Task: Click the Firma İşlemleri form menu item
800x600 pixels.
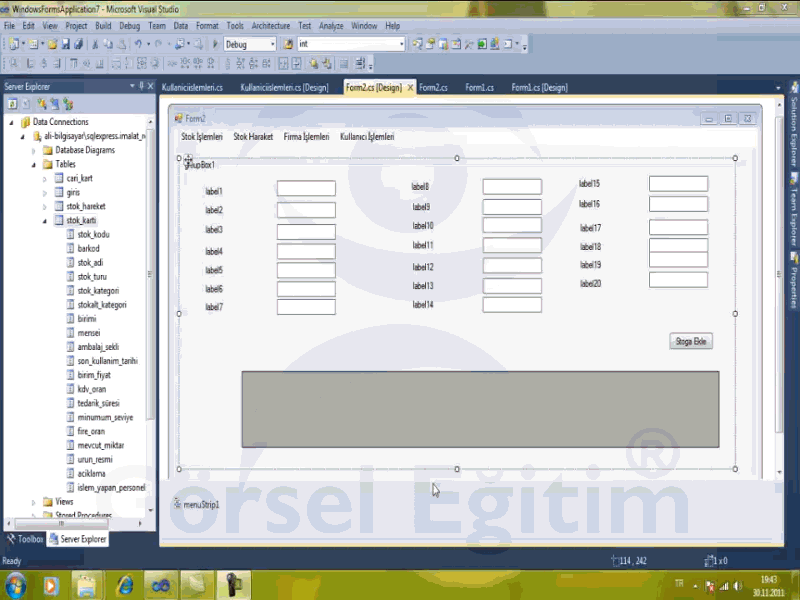Action: pyautogui.click(x=306, y=137)
